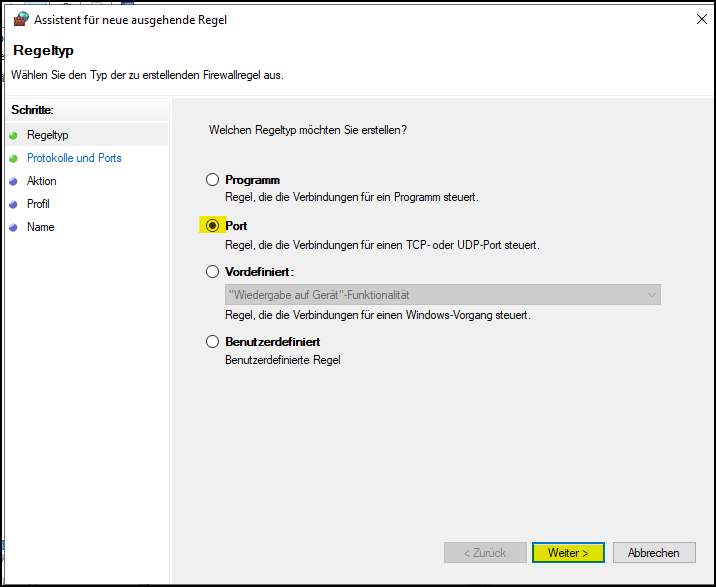Click the green bullet beside Protokolle und Ports
The height and width of the screenshot is (587, 716).
point(13,158)
